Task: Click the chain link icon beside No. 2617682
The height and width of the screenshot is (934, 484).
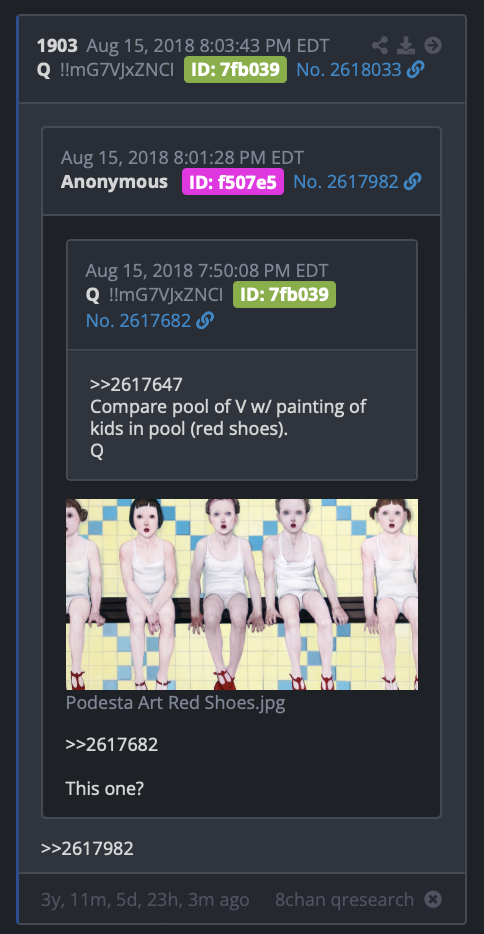Action: click(x=205, y=320)
